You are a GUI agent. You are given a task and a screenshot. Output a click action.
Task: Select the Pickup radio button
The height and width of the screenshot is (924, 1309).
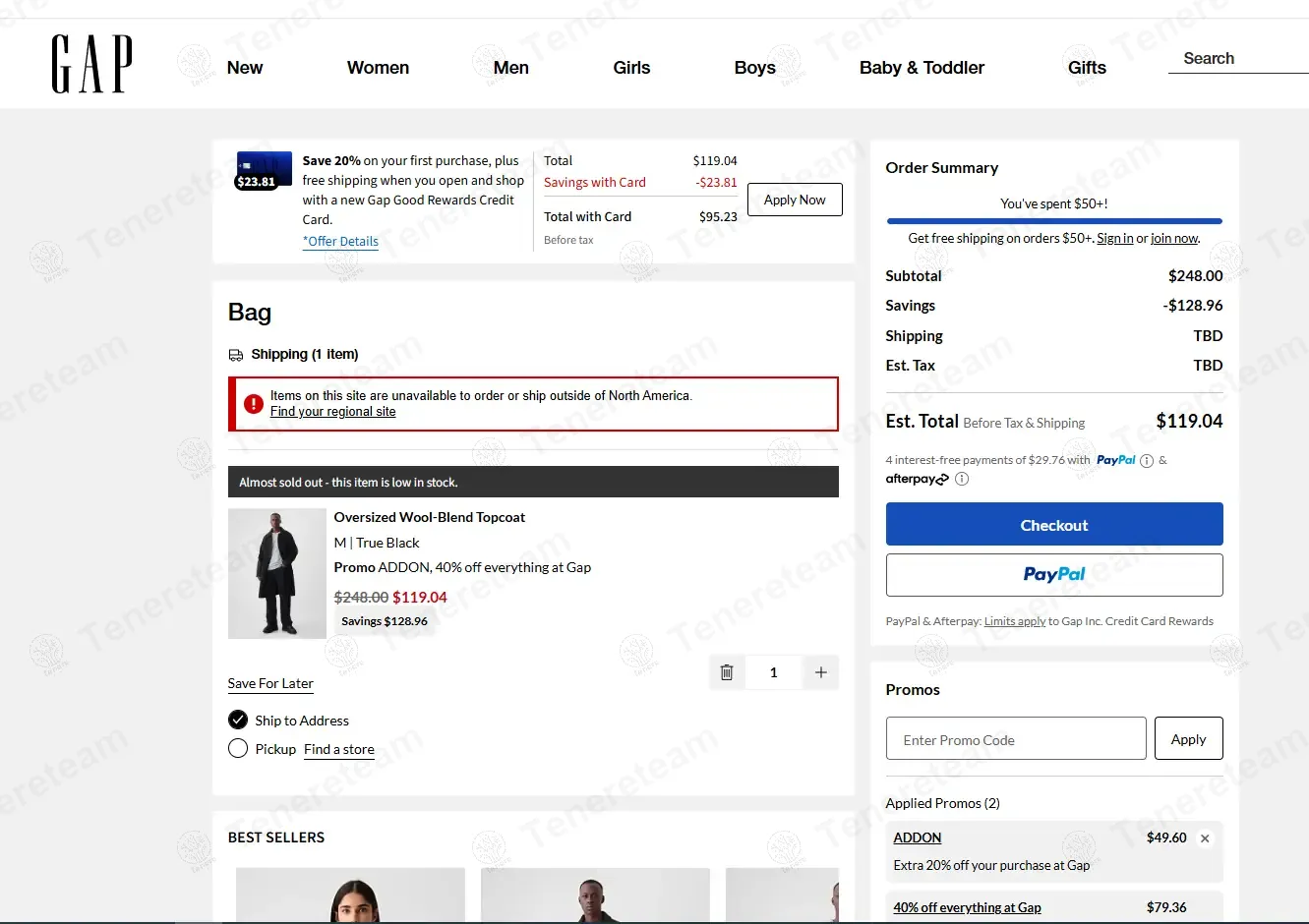click(238, 749)
